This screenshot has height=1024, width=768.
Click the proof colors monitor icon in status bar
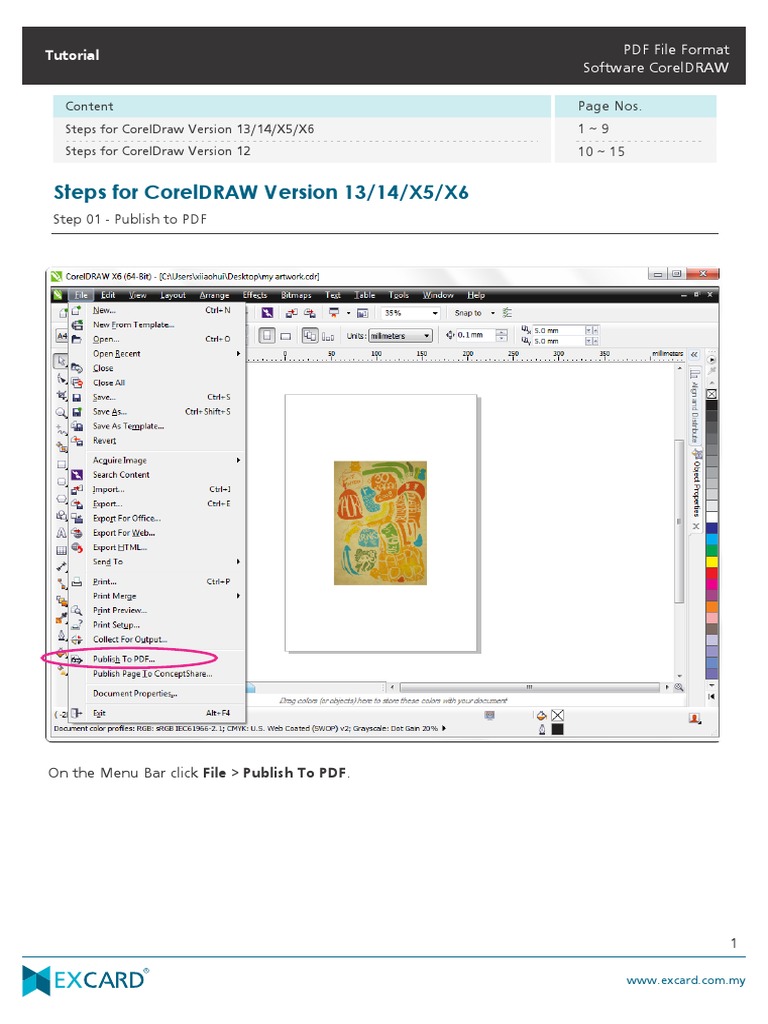click(489, 716)
